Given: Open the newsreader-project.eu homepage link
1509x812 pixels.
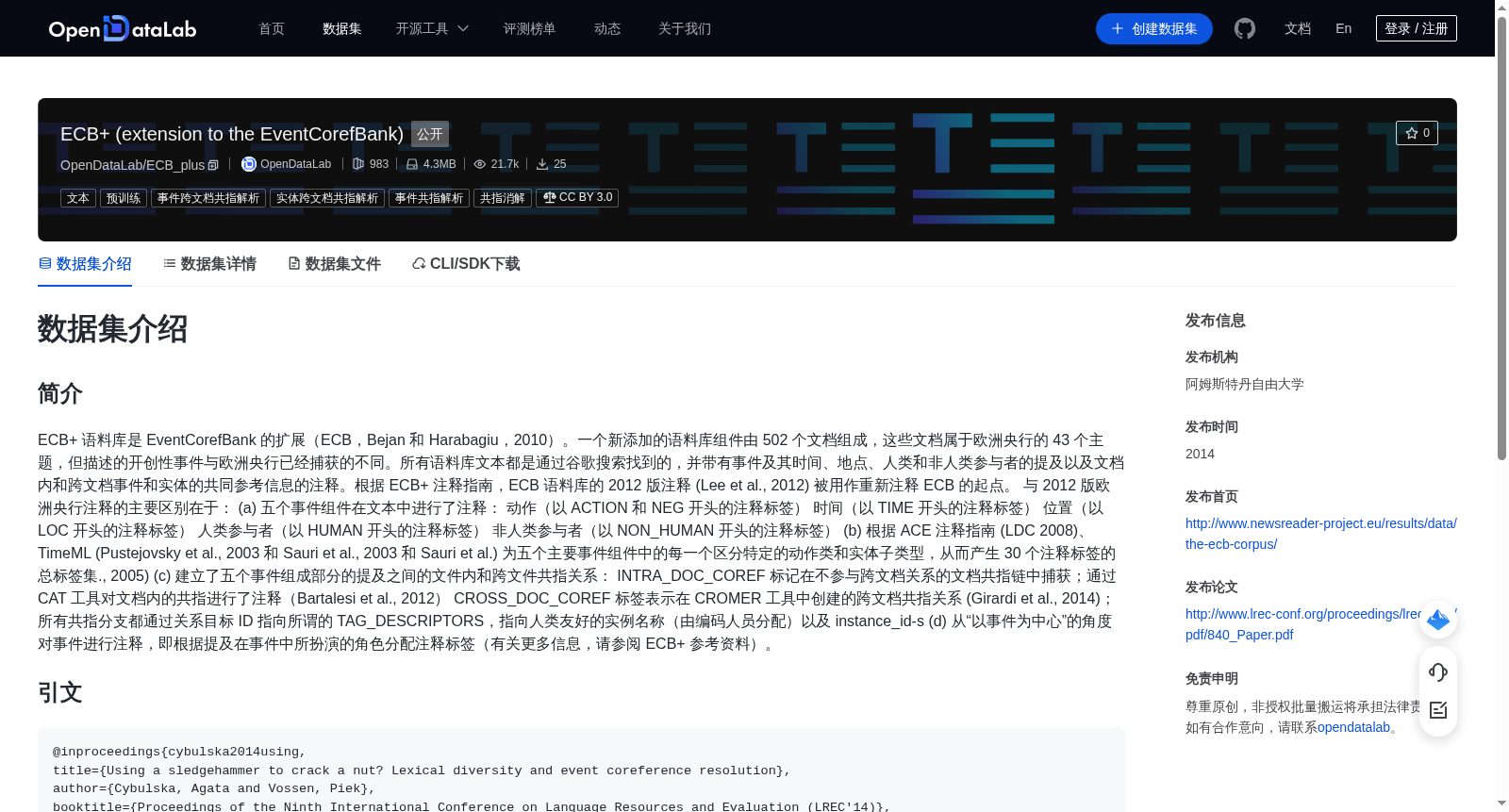Looking at the screenshot, I should pyautogui.click(x=1320, y=534).
